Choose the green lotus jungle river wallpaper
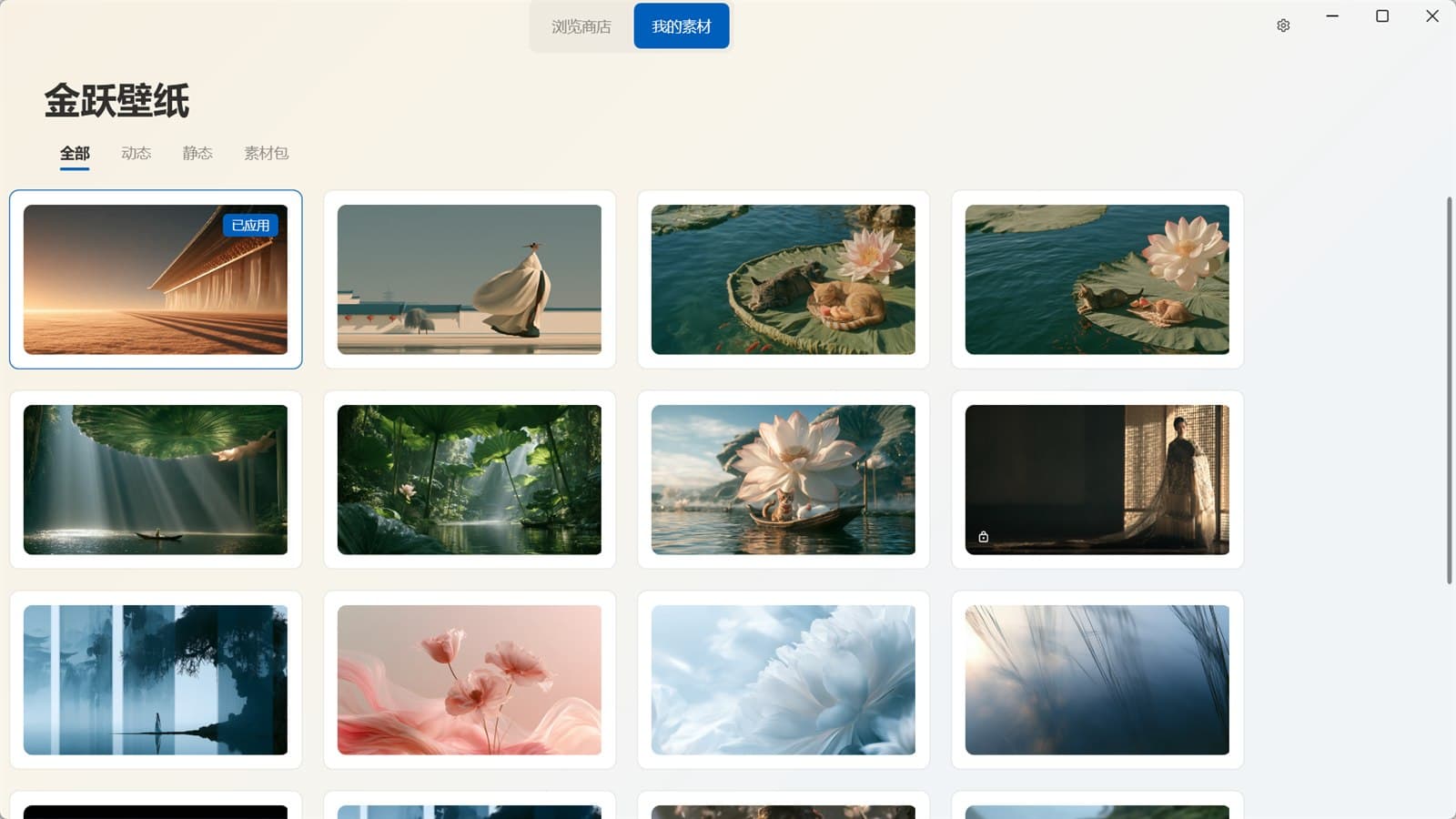 pos(470,480)
